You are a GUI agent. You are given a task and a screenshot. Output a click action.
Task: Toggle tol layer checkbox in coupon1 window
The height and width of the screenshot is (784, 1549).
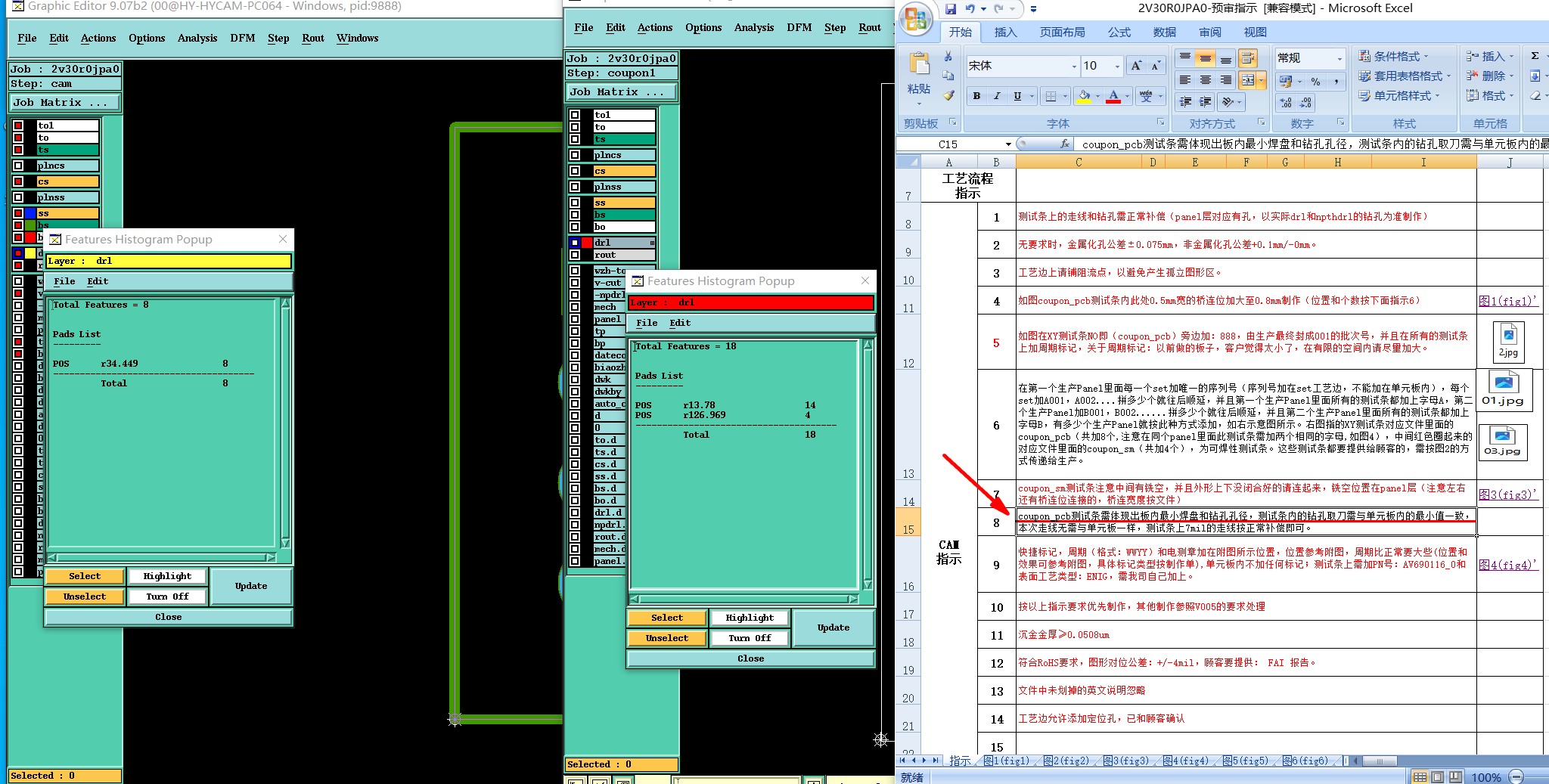pos(575,115)
